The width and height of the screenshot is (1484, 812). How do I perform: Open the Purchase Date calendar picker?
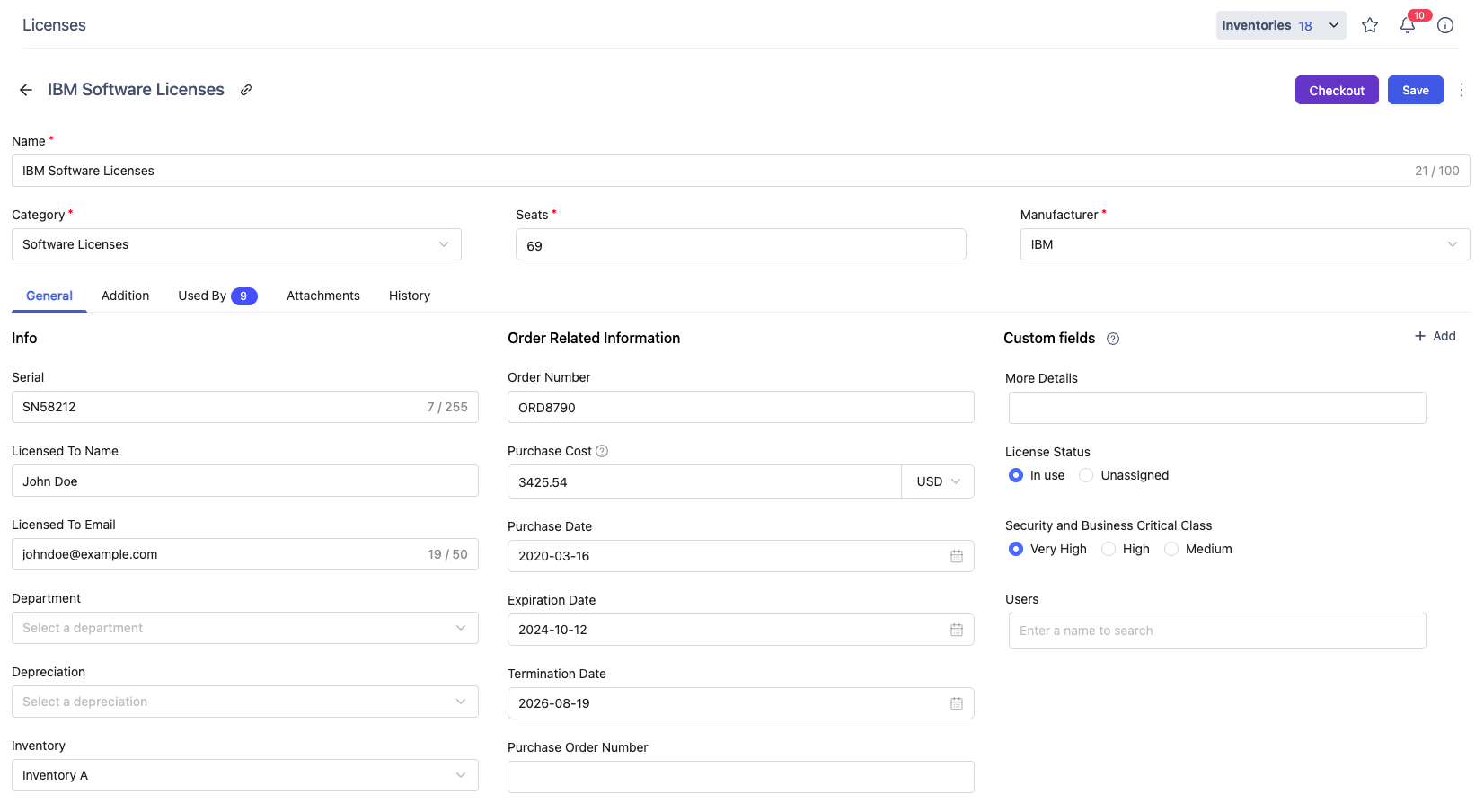[x=957, y=556]
